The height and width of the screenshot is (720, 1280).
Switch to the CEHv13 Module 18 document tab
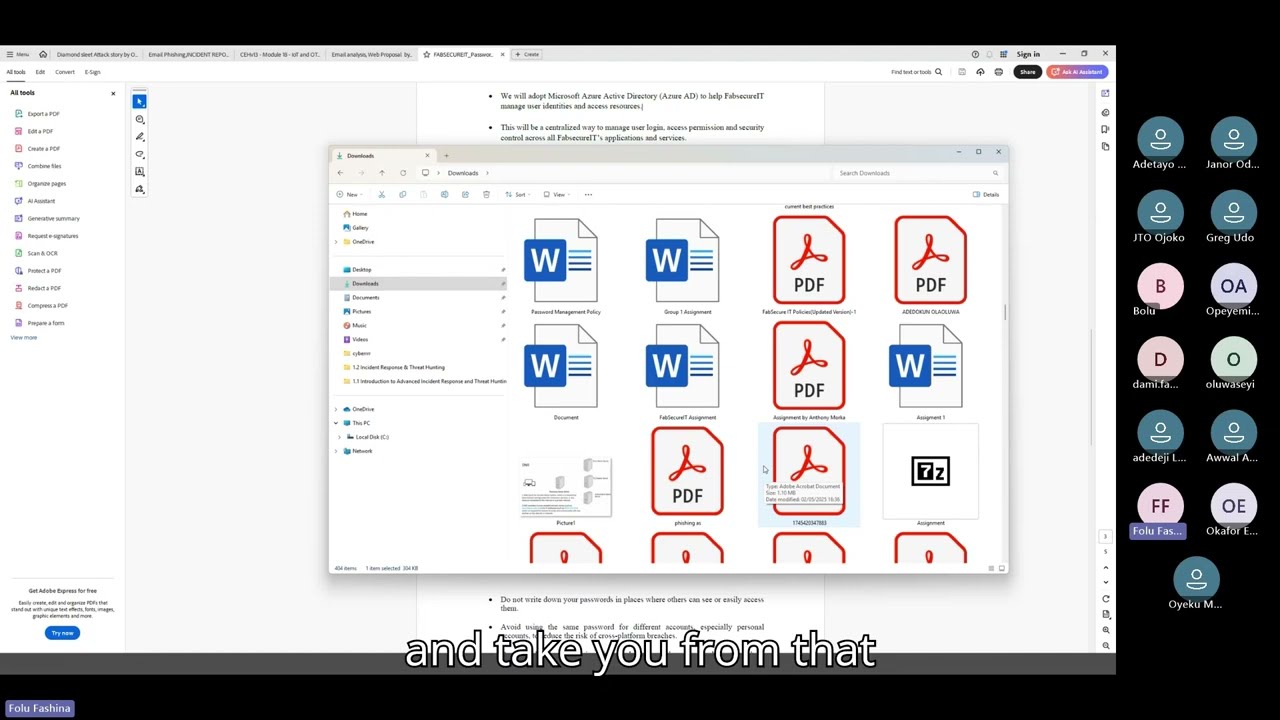pyautogui.click(x=280, y=54)
